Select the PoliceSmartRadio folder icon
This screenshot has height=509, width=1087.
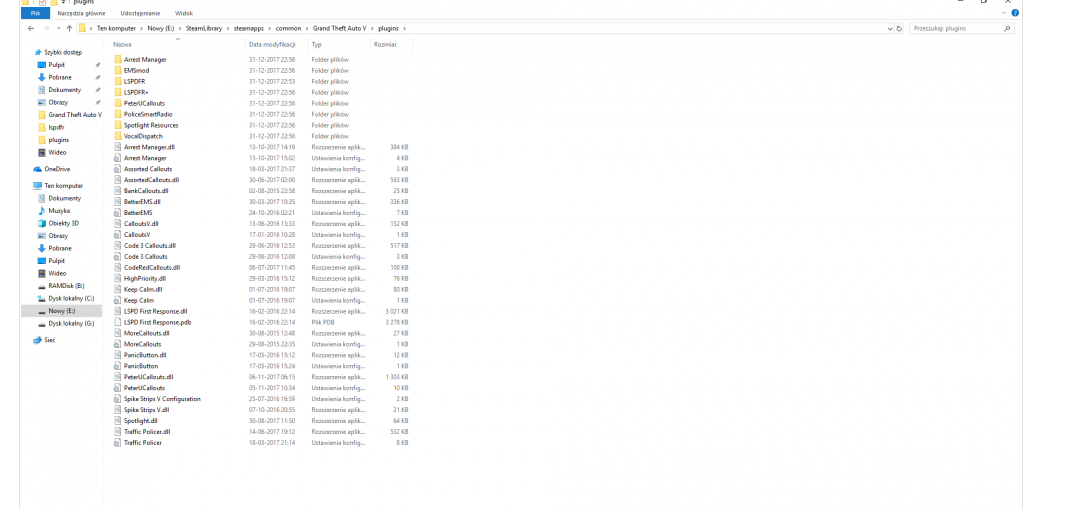(x=117, y=114)
